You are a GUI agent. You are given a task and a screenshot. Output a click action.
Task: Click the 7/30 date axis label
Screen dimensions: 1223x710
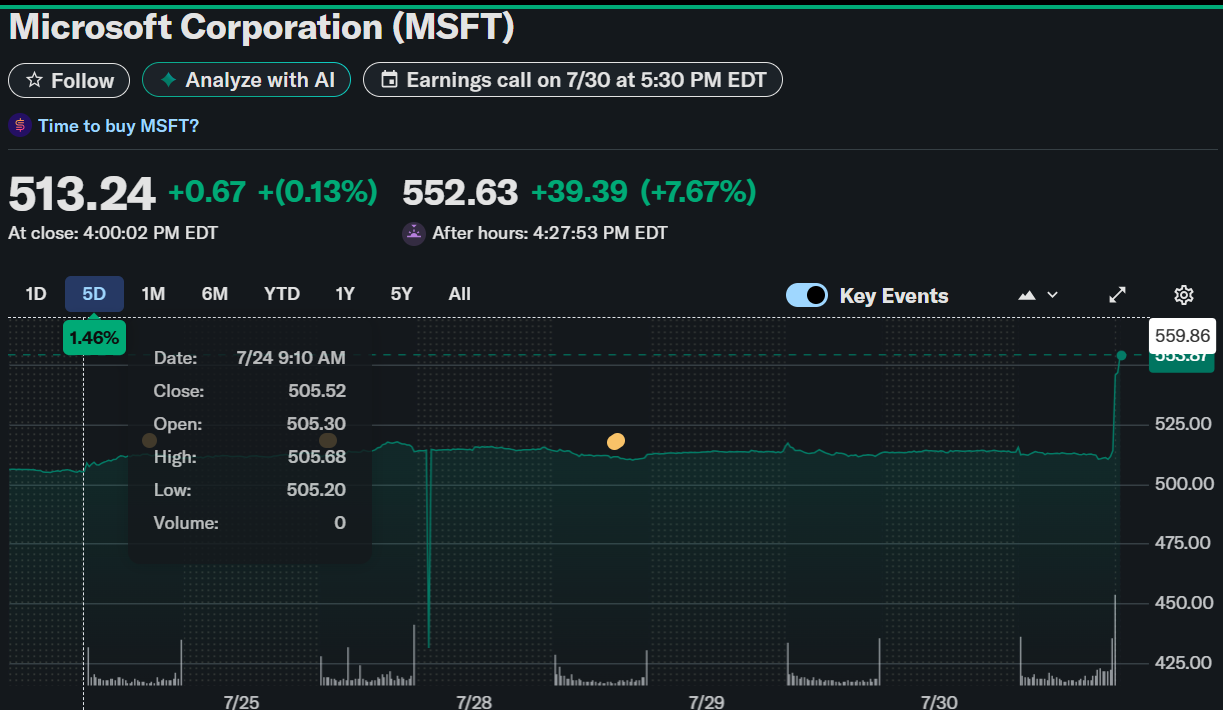coord(939,702)
